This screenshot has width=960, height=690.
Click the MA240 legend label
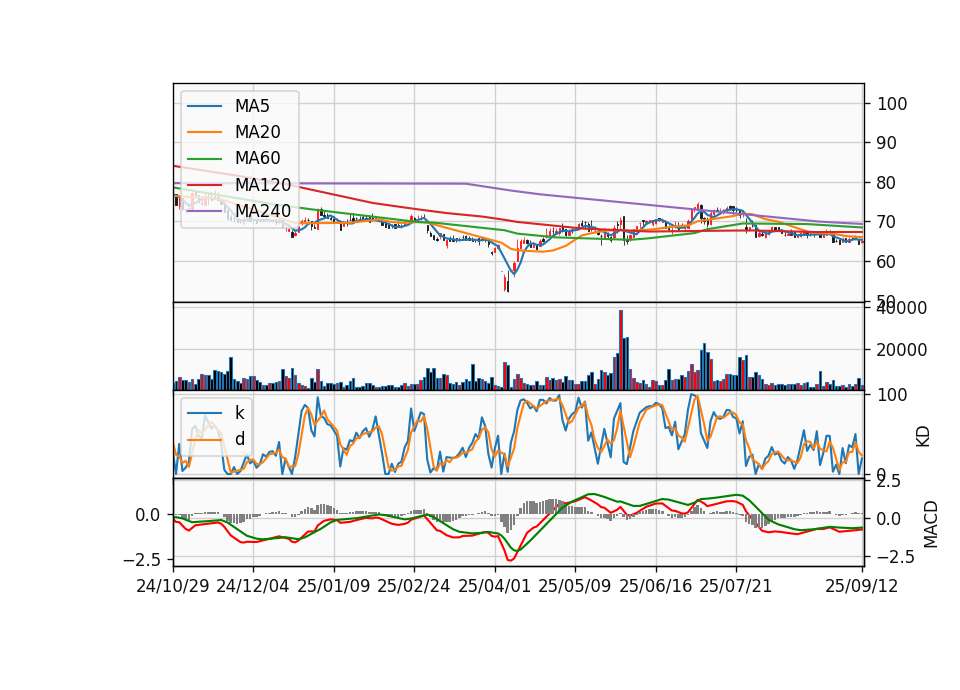click(x=263, y=211)
